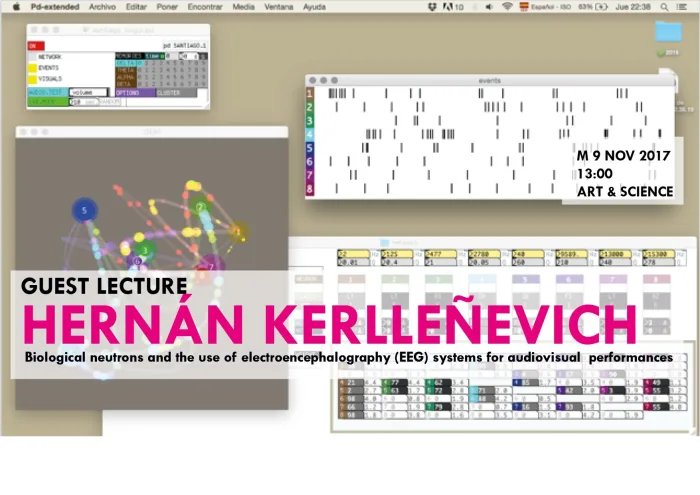Toggle the NETWORK box
The height and width of the screenshot is (495, 700).
click(33, 57)
